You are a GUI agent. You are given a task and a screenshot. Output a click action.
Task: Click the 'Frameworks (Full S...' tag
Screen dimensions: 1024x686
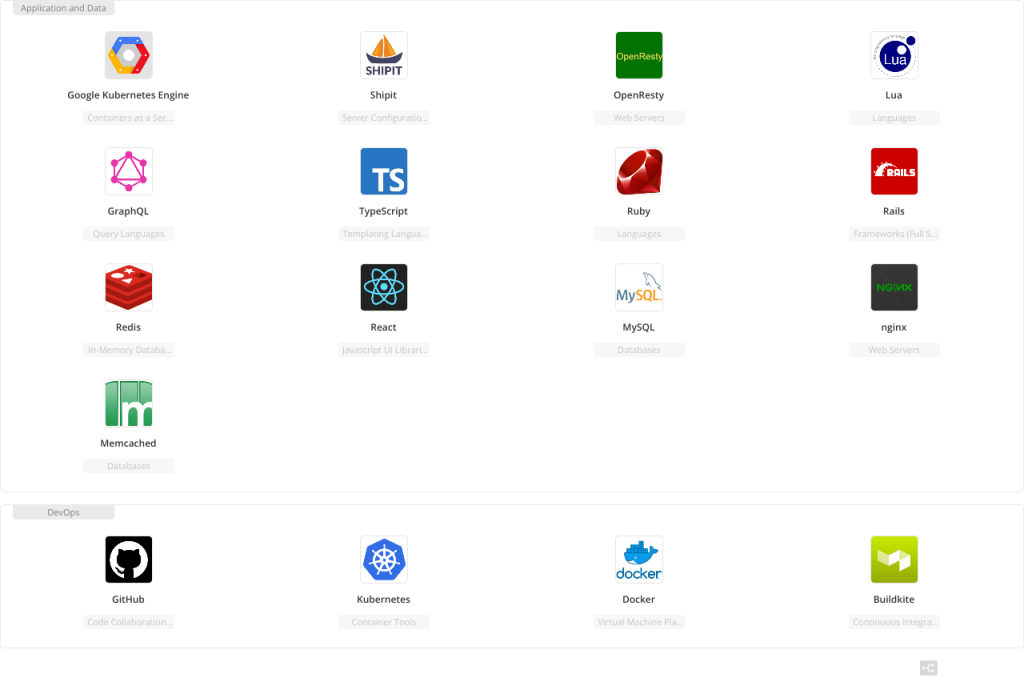[x=894, y=234]
